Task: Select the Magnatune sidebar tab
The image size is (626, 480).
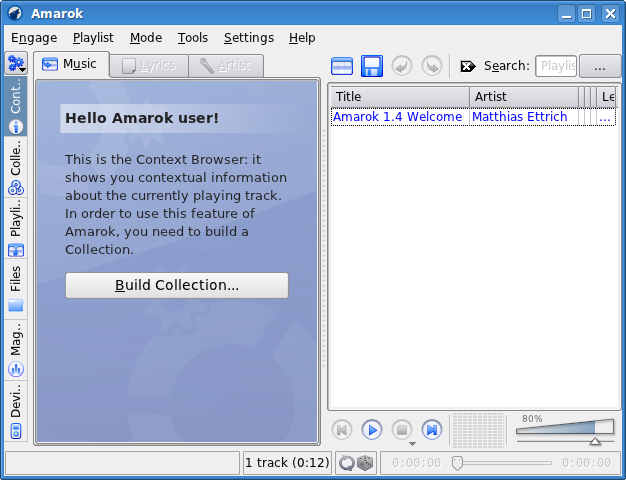Action: (16, 350)
